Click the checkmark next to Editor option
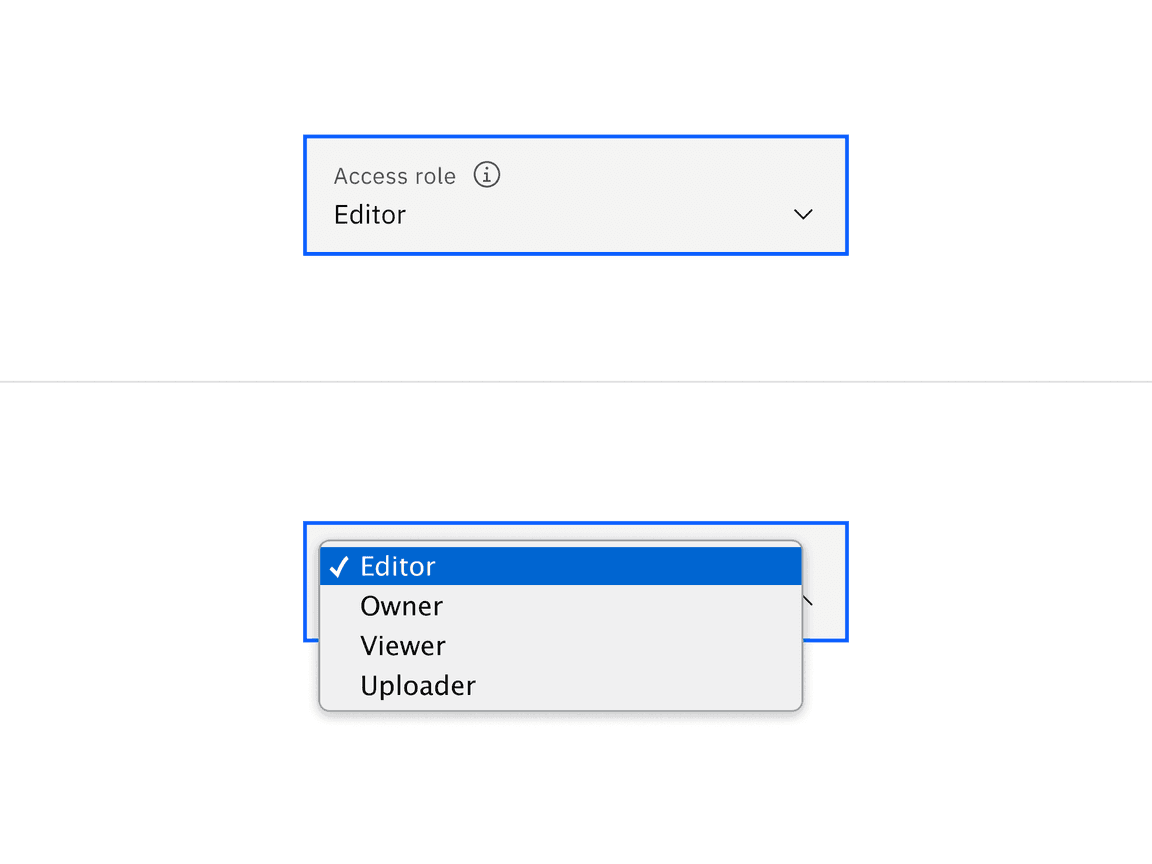This screenshot has width=1152, height=864. 339,565
